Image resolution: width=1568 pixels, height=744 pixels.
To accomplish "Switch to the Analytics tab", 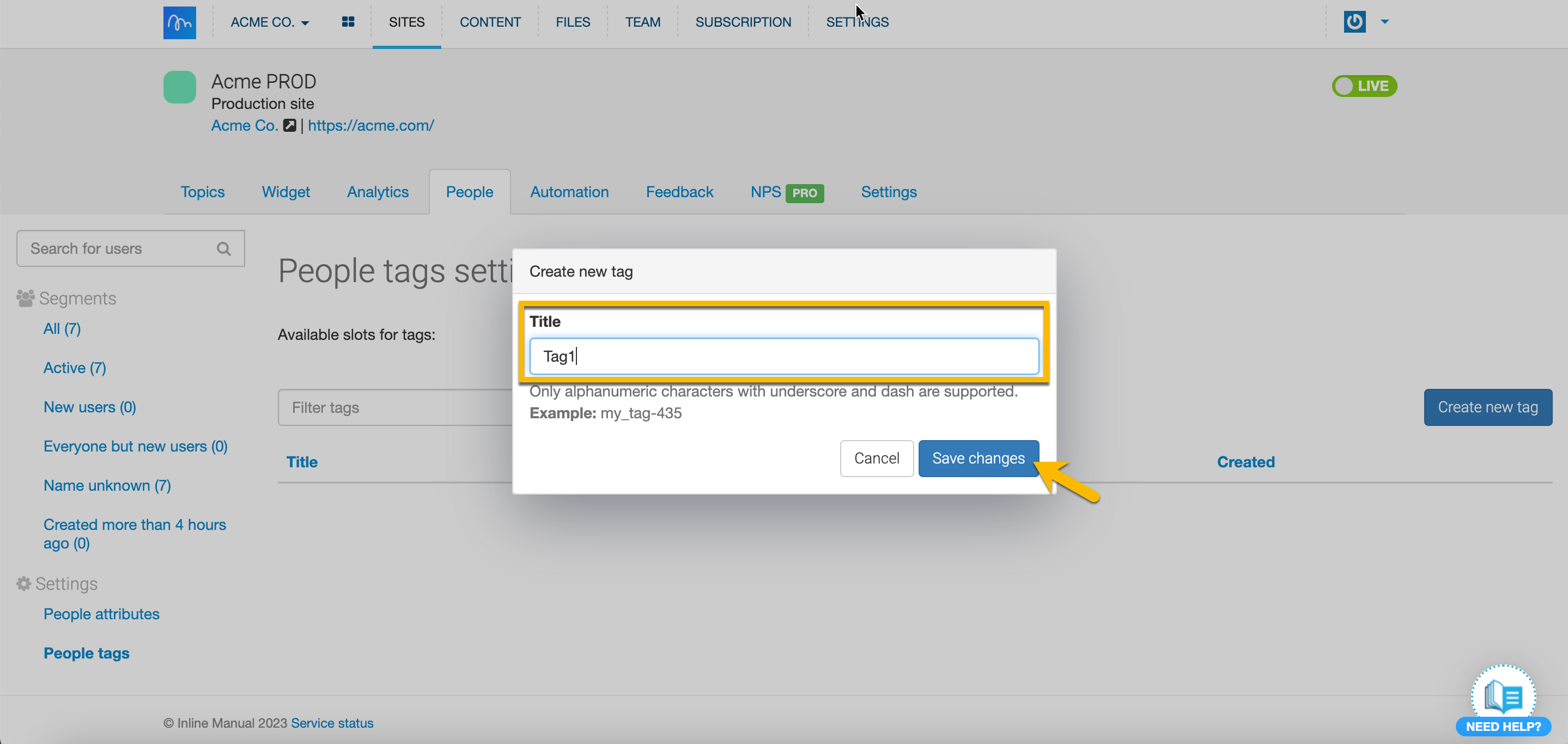I will [x=378, y=192].
